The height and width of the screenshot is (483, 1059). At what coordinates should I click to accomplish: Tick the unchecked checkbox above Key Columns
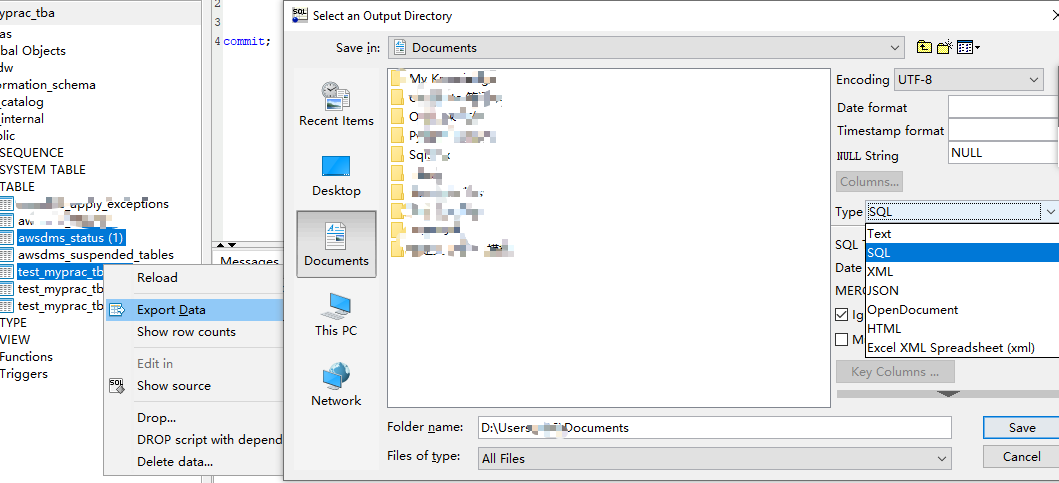coord(842,340)
